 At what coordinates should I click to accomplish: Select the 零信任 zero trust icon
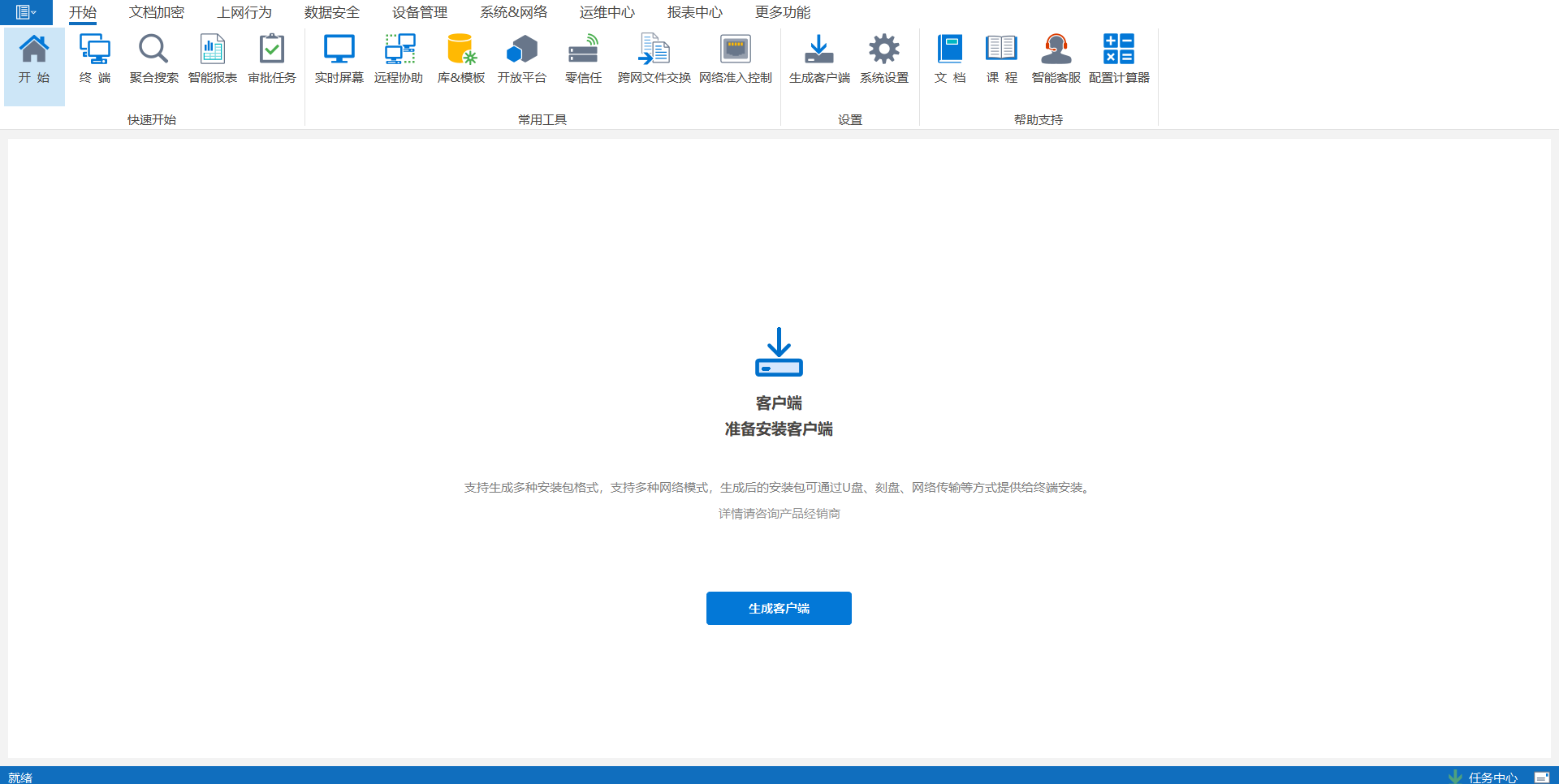(x=584, y=50)
